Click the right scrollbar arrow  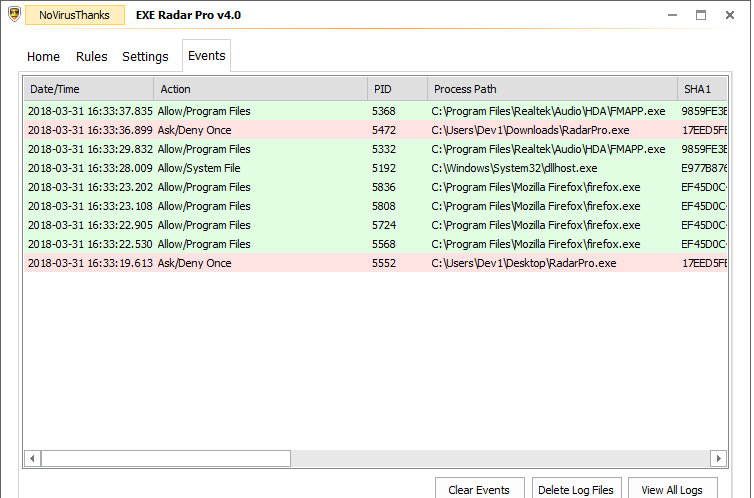point(718,458)
